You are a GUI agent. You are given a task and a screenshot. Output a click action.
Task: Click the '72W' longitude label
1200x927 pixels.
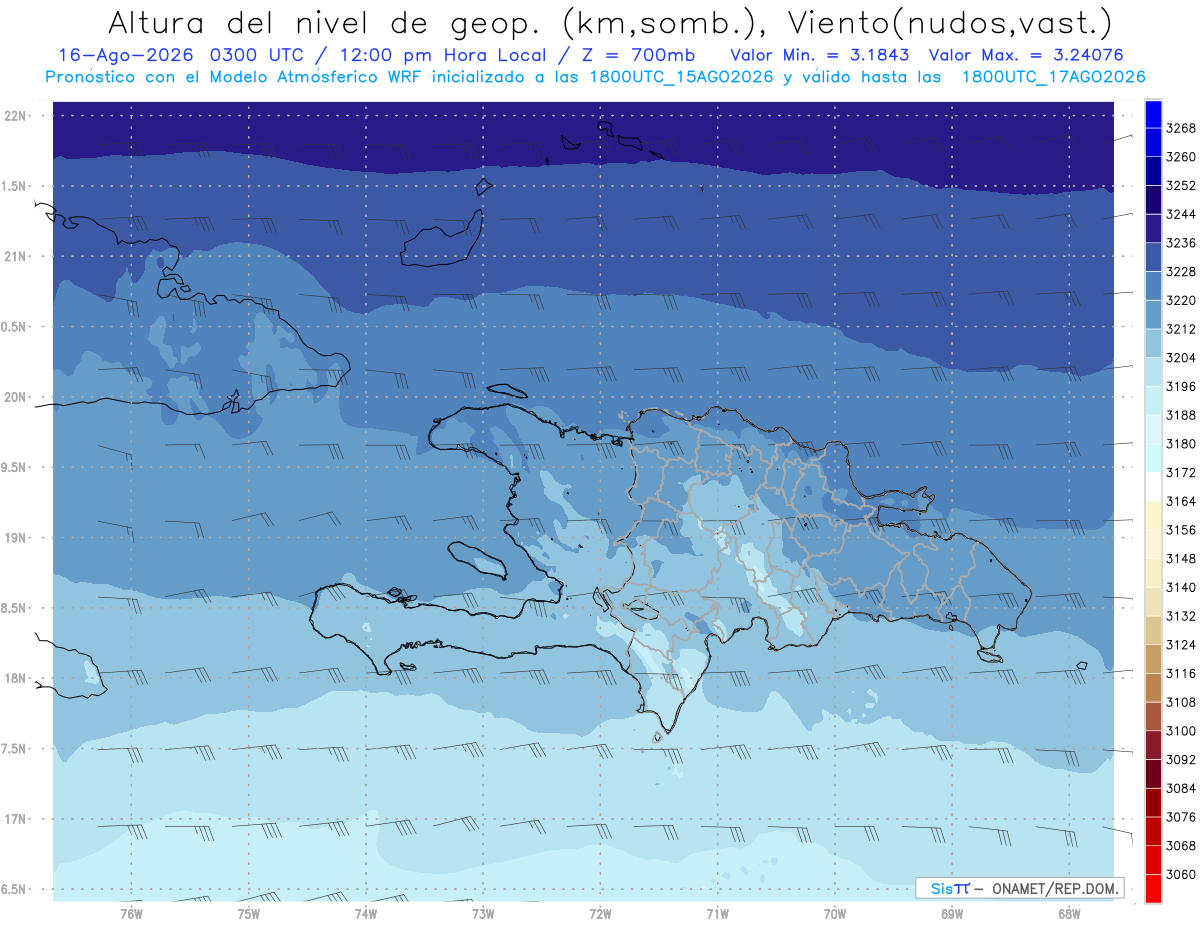click(x=600, y=913)
